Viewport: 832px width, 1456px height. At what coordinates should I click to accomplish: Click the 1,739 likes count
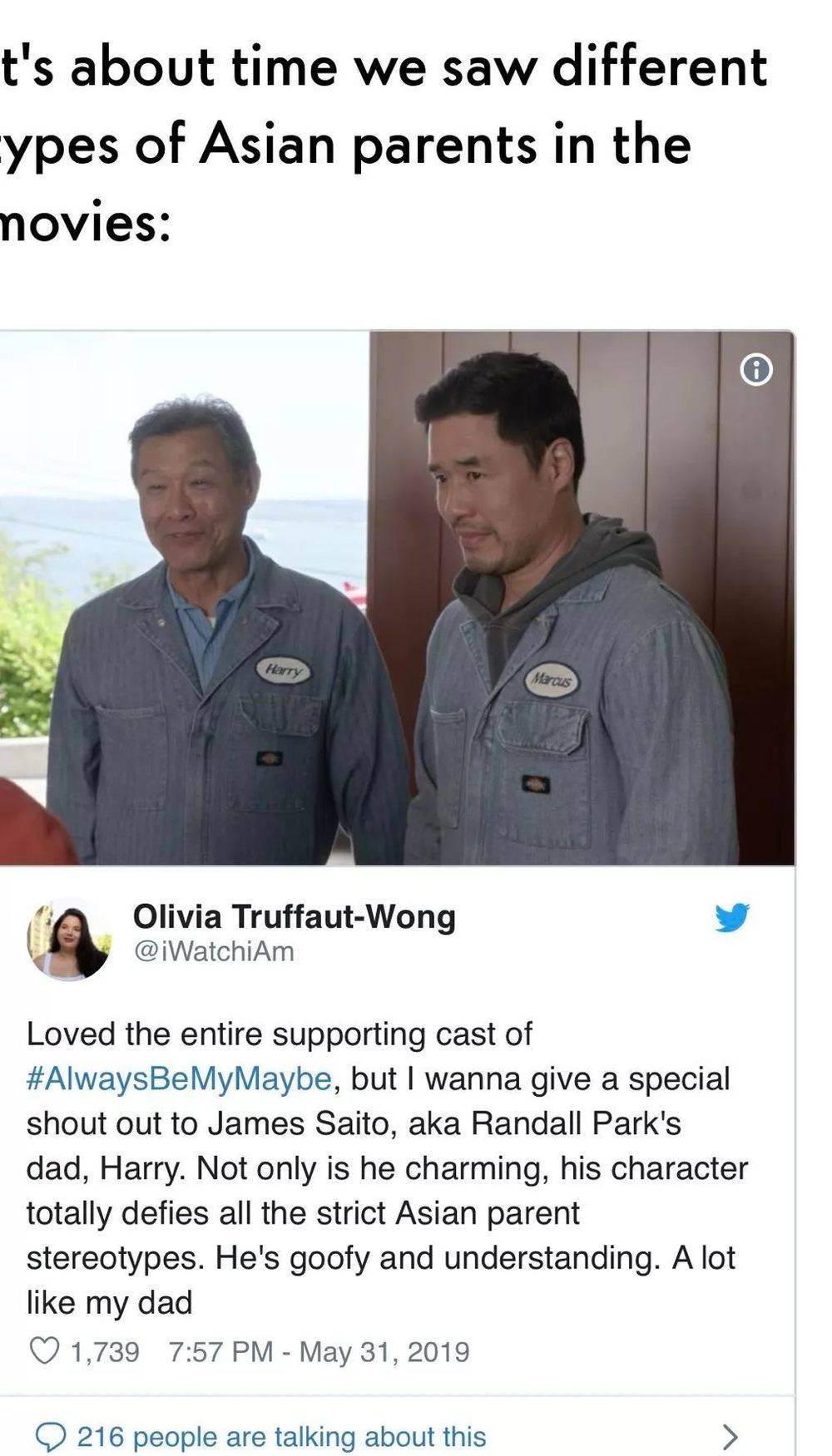104,1351
